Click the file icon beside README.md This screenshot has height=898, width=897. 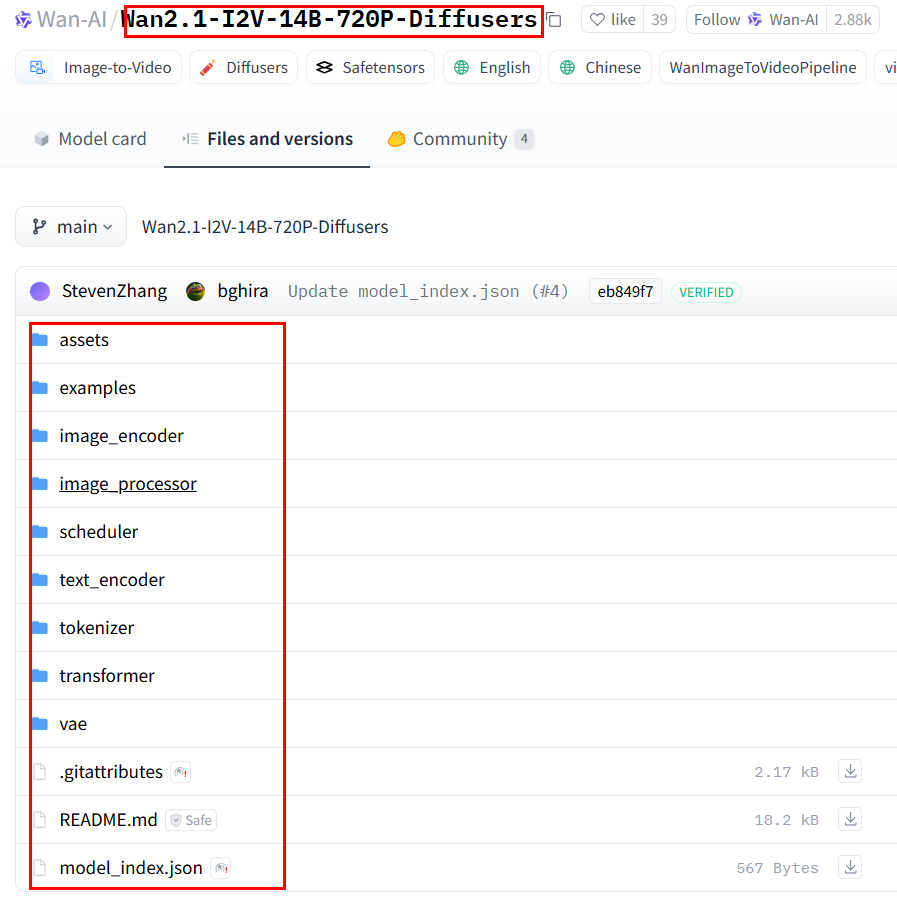tap(40, 820)
